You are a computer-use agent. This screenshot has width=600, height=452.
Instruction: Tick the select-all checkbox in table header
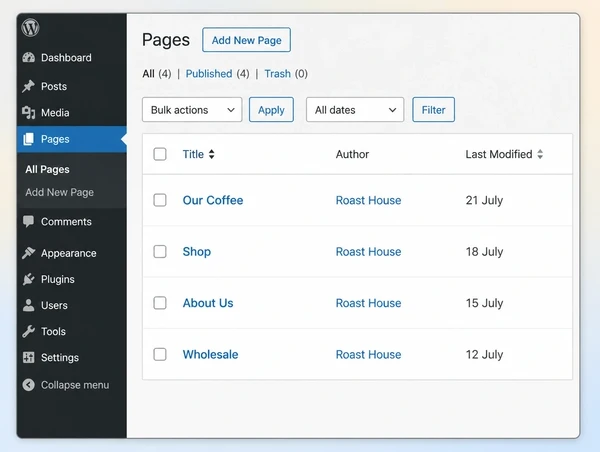(160, 154)
